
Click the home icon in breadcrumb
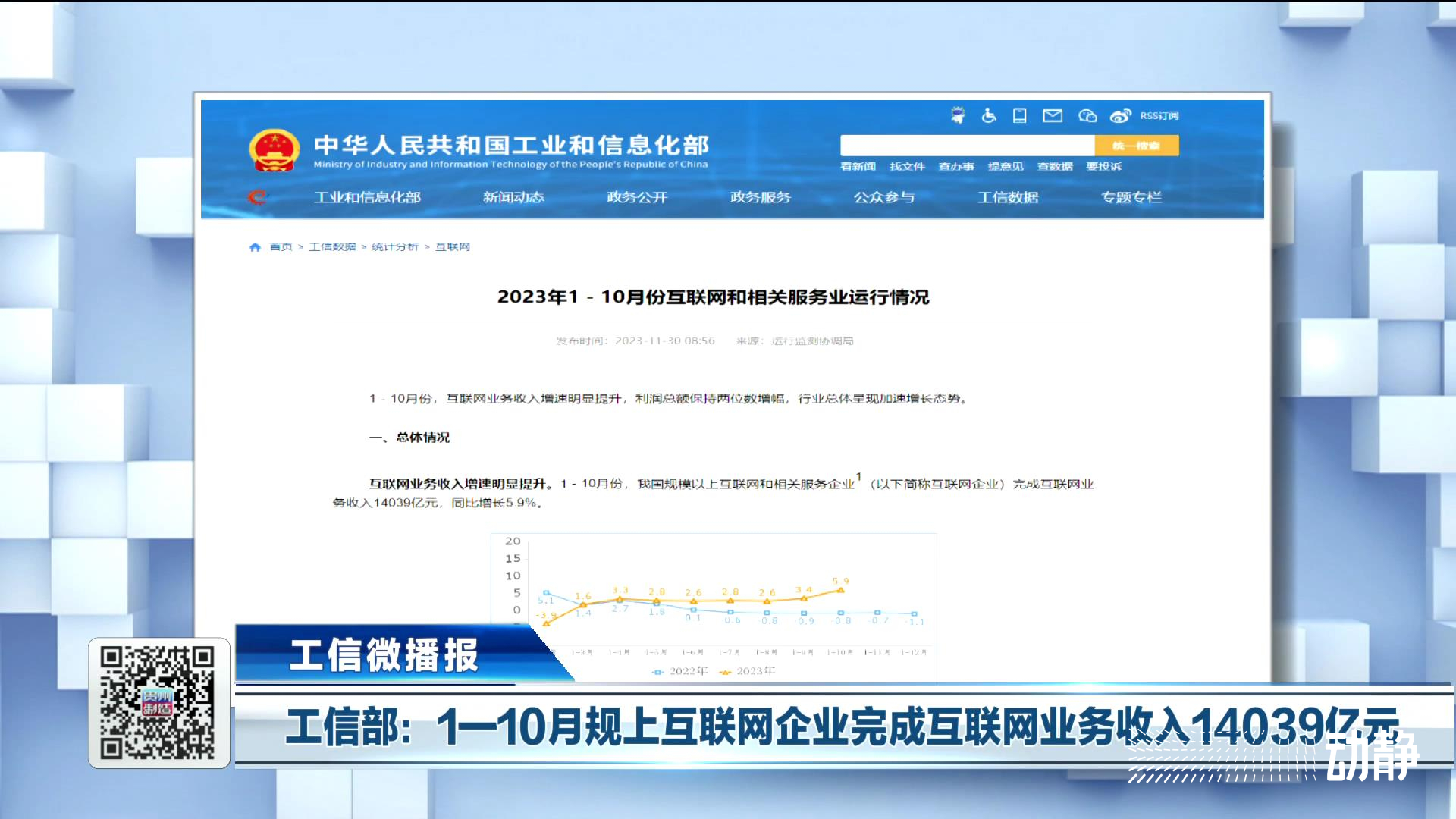click(x=255, y=247)
